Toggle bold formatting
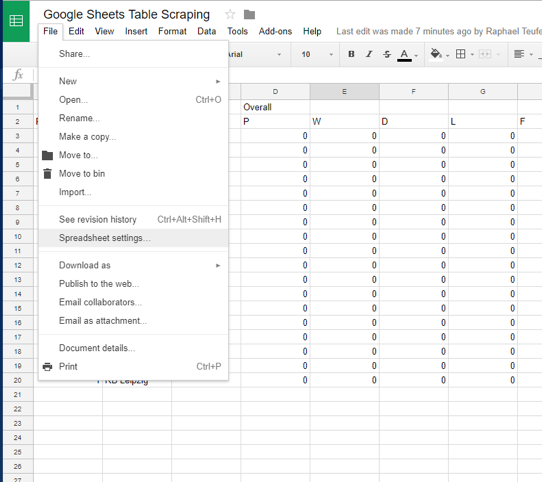 coord(351,54)
